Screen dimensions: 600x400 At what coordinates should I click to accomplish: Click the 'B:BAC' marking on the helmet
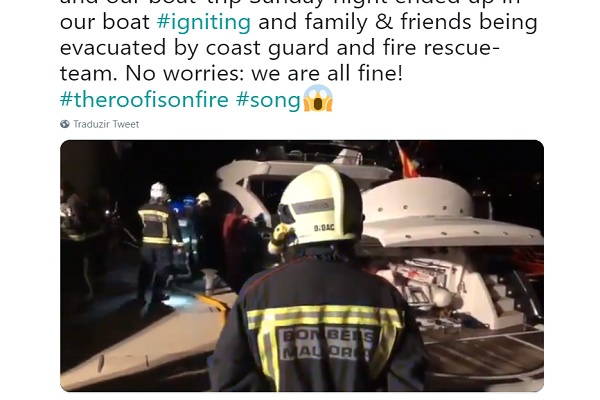tap(324, 228)
